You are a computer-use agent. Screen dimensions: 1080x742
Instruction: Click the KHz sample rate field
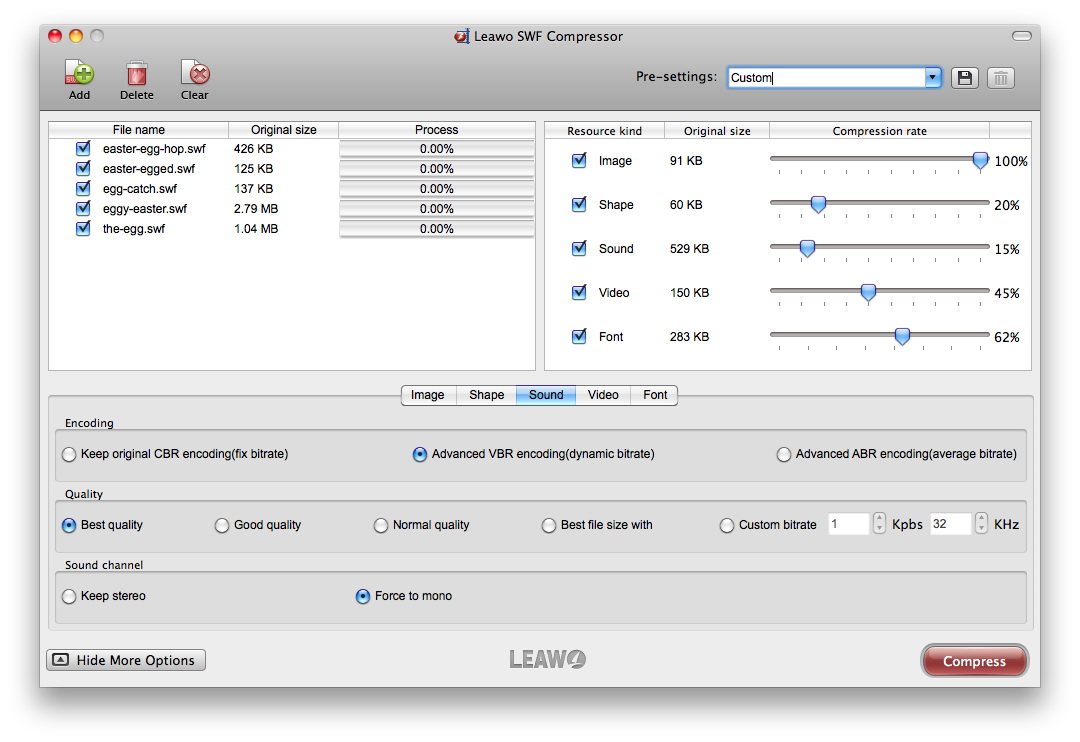(x=951, y=524)
